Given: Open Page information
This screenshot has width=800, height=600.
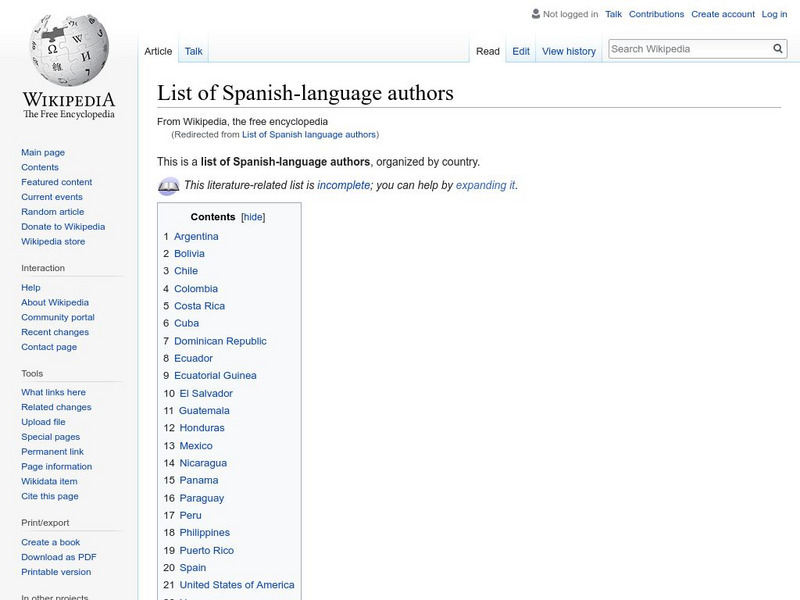Looking at the screenshot, I should pos(57,466).
